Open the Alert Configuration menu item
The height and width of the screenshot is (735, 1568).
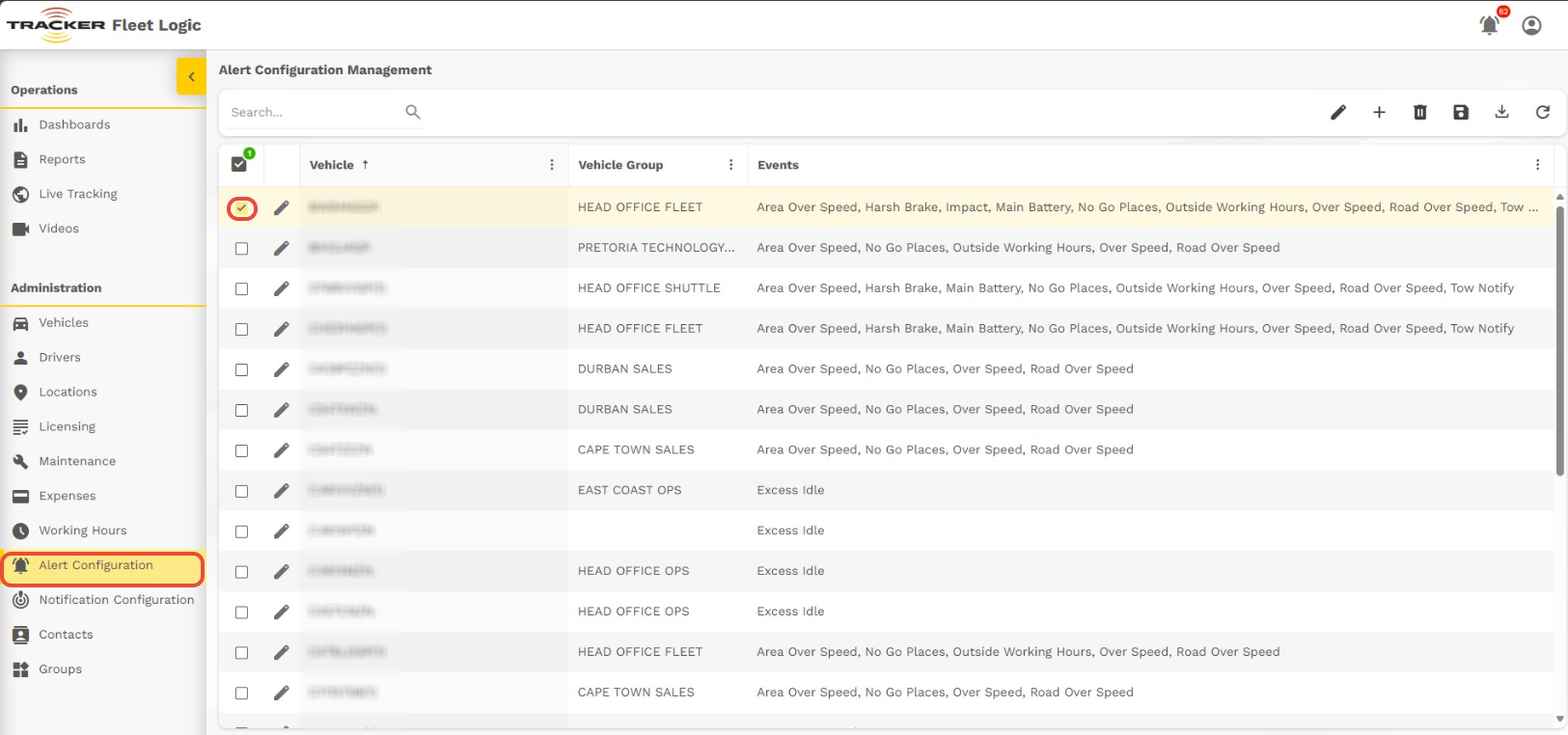point(103,568)
